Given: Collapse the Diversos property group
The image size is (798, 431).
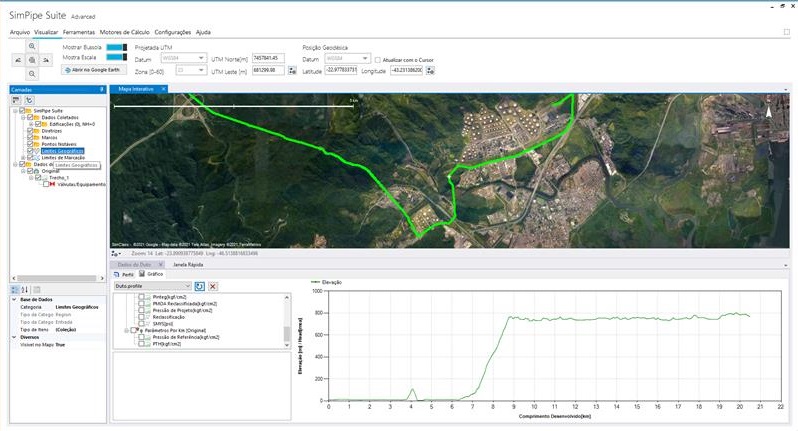Looking at the screenshot, I should coord(14,337).
